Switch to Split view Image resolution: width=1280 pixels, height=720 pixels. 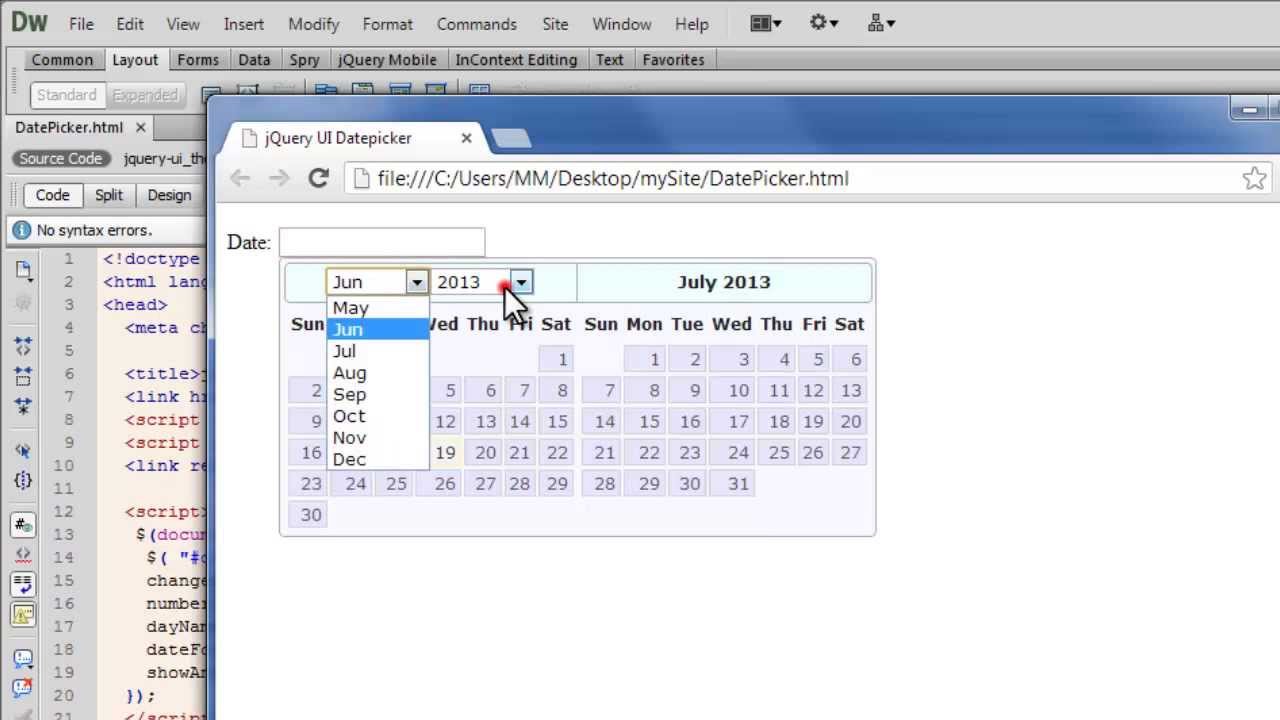(109, 195)
